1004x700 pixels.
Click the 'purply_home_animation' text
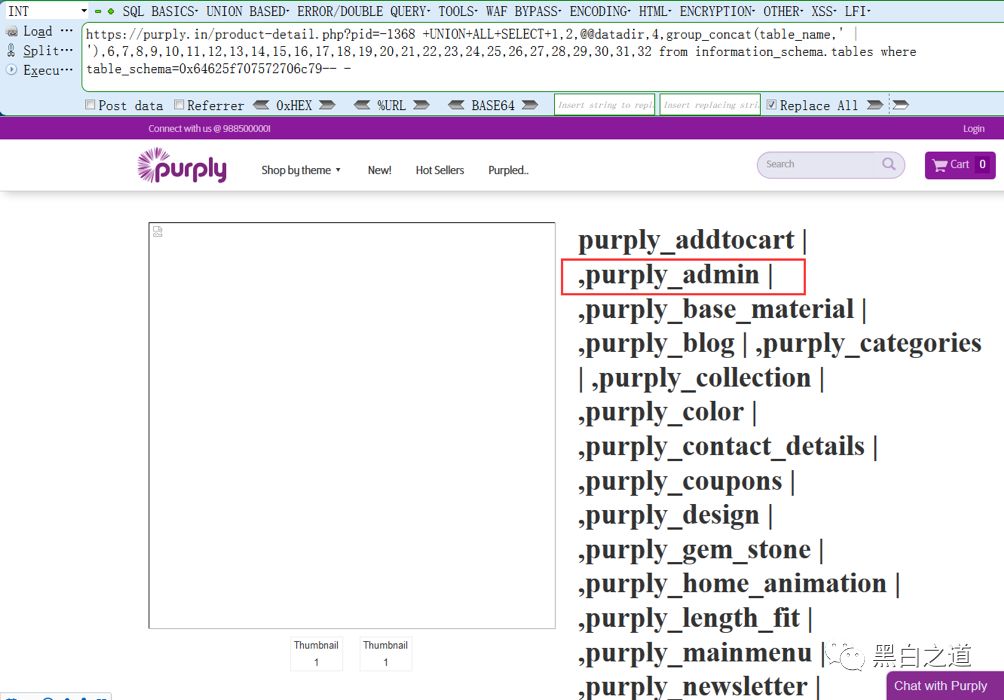(736, 585)
